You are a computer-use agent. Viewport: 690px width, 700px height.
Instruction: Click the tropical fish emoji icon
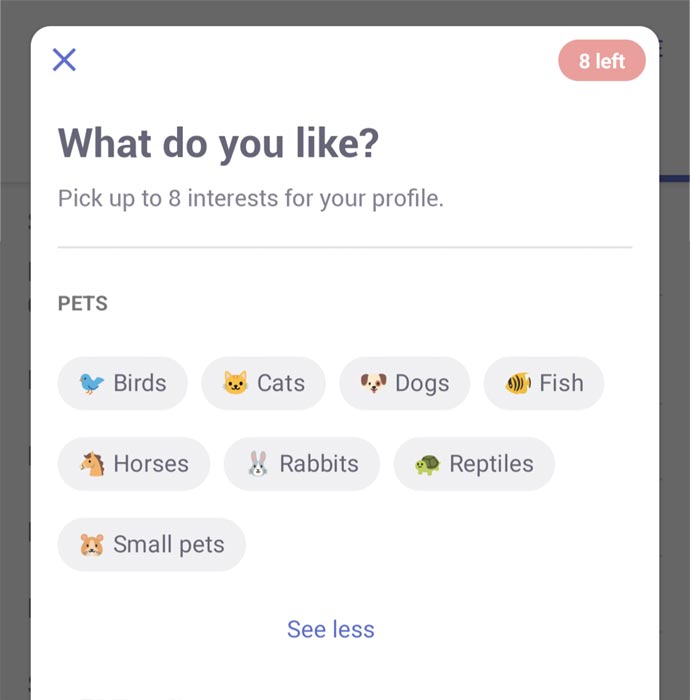(x=518, y=383)
